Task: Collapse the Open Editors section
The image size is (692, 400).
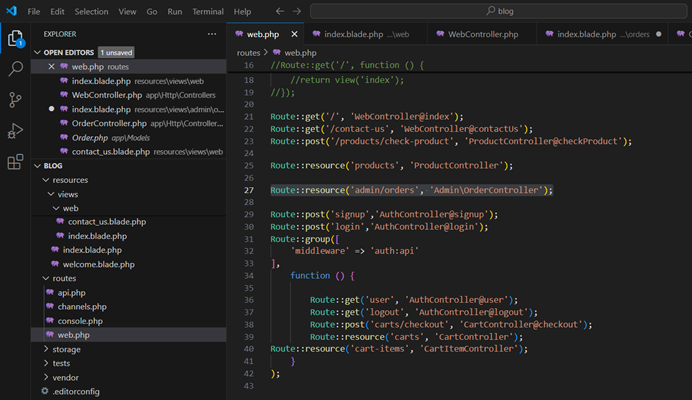Action: pos(38,52)
